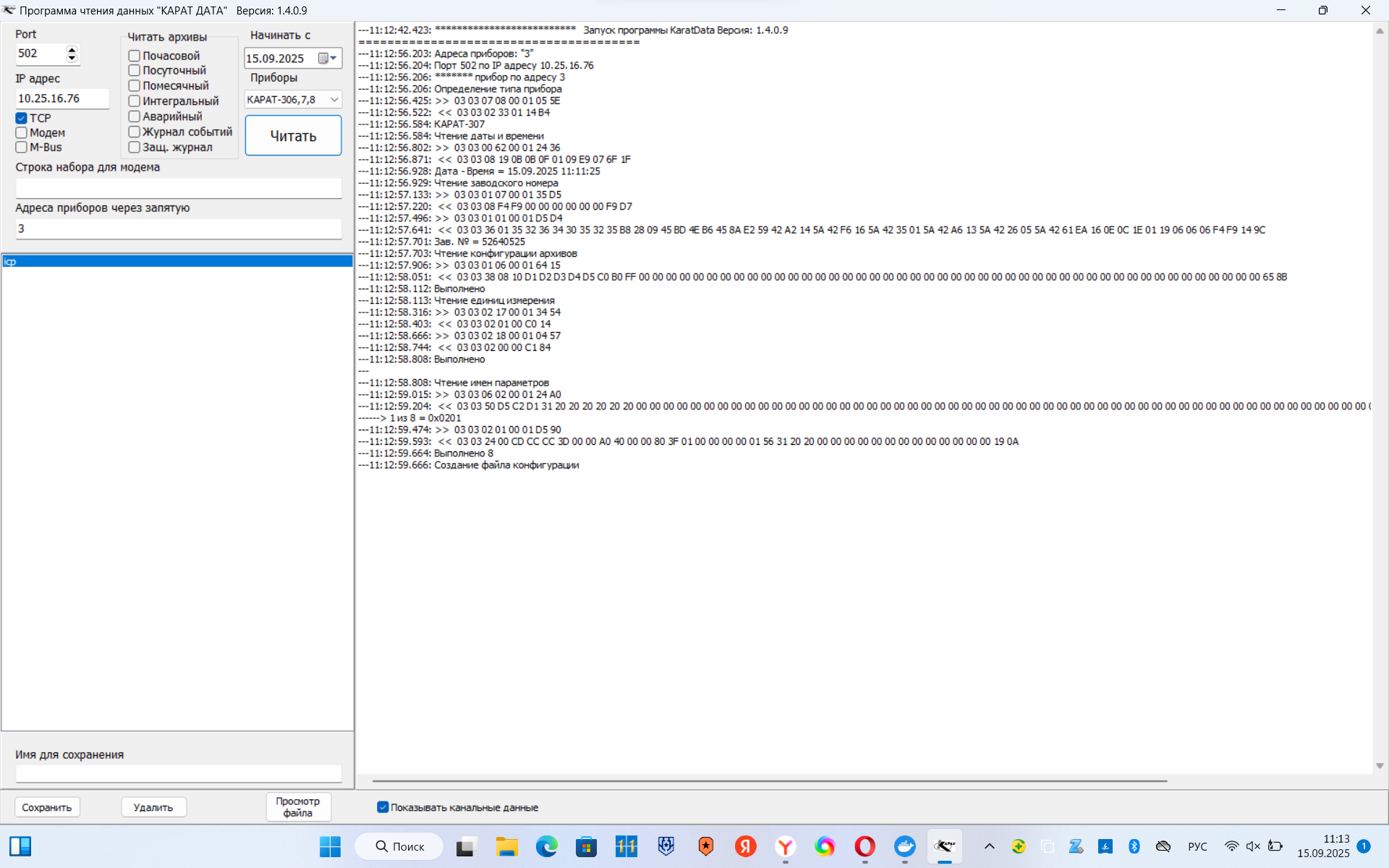Enable the Почасовой archive checkbox

point(135,56)
